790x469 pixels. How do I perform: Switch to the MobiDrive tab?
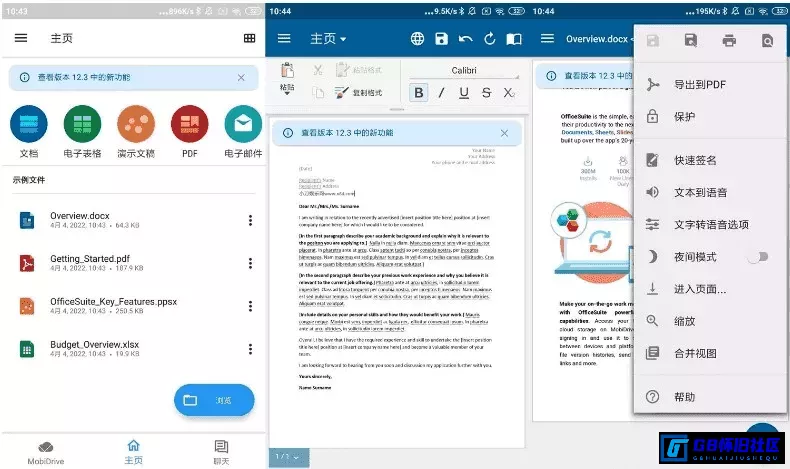(x=45, y=452)
